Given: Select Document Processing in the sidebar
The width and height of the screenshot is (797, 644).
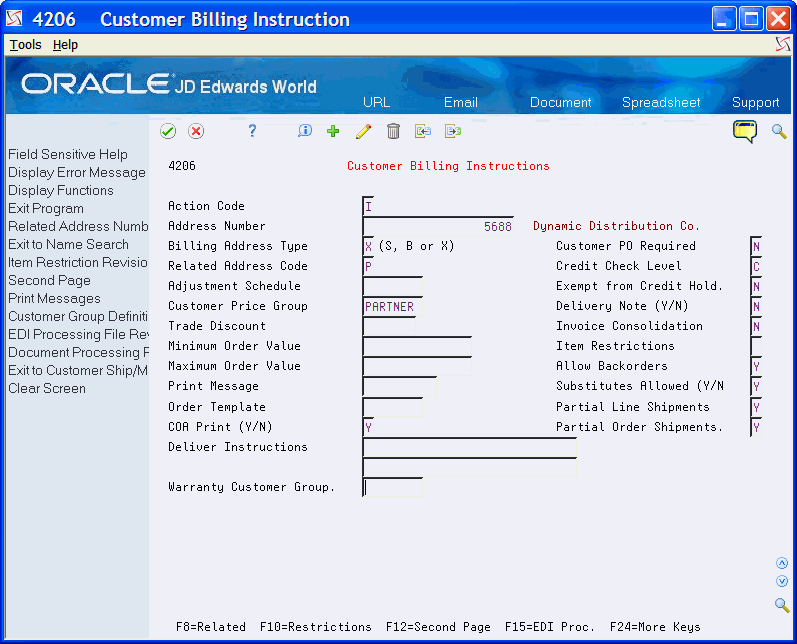Looking at the screenshot, I should pos(78,352).
